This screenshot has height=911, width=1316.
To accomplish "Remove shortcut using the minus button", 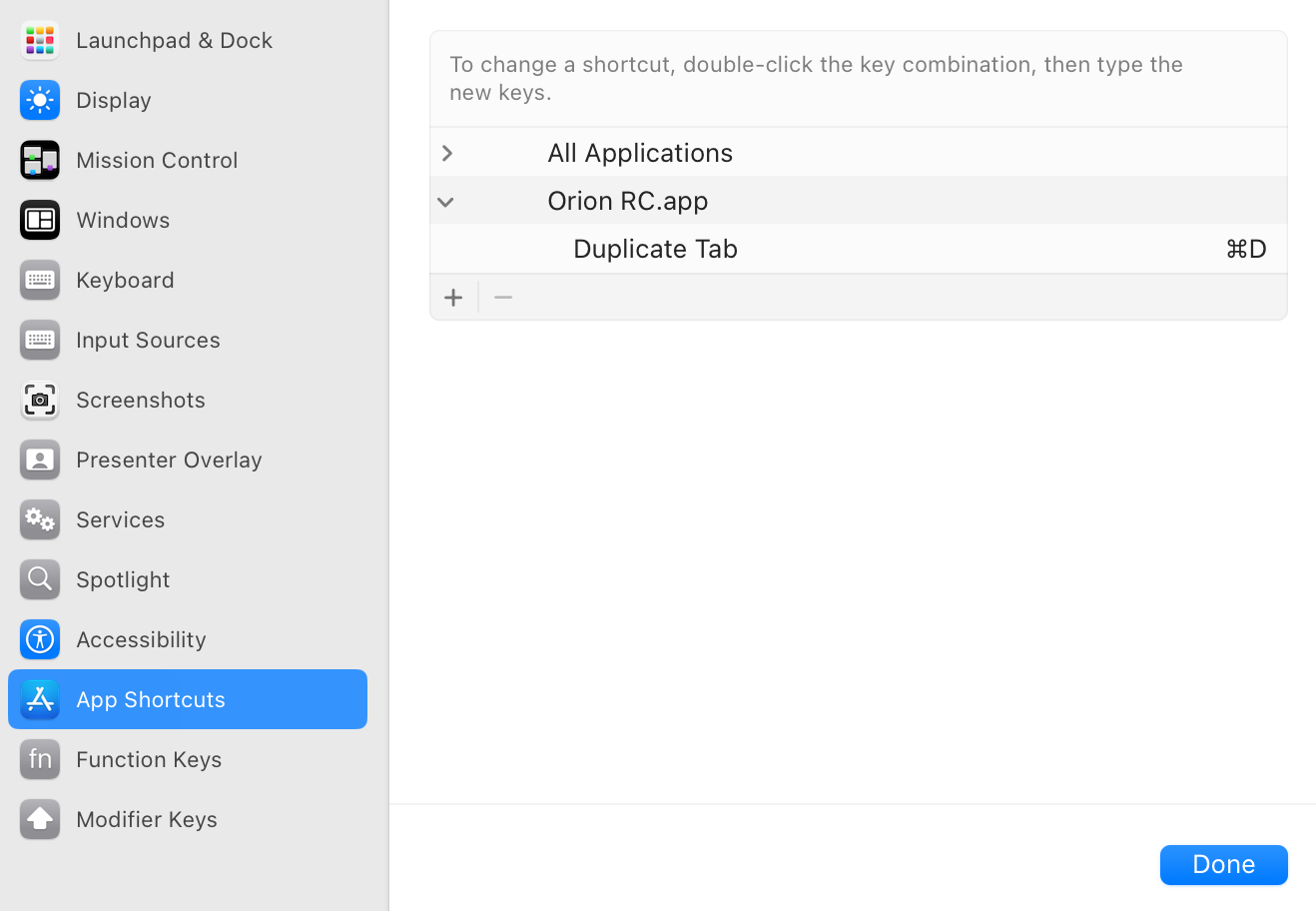I will tap(503, 298).
